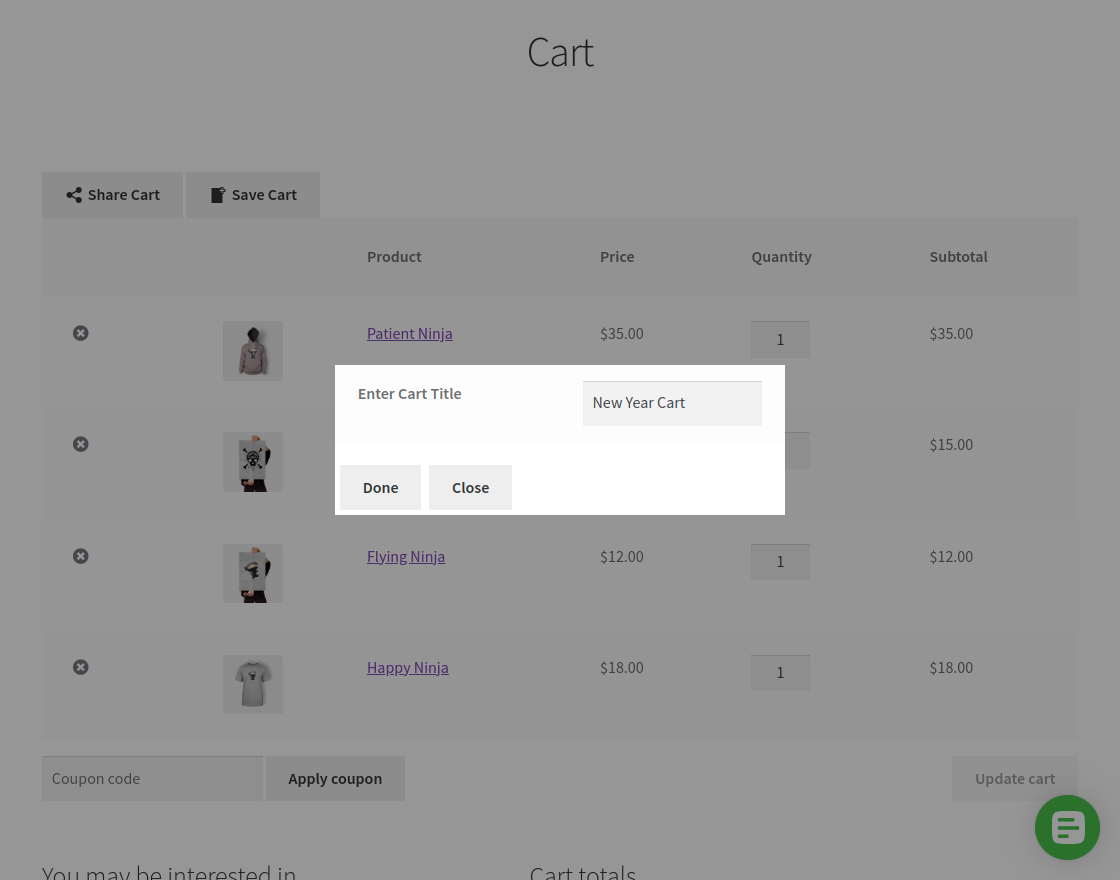Open the Flying Ninja product page
Image resolution: width=1120 pixels, height=880 pixels.
(406, 556)
